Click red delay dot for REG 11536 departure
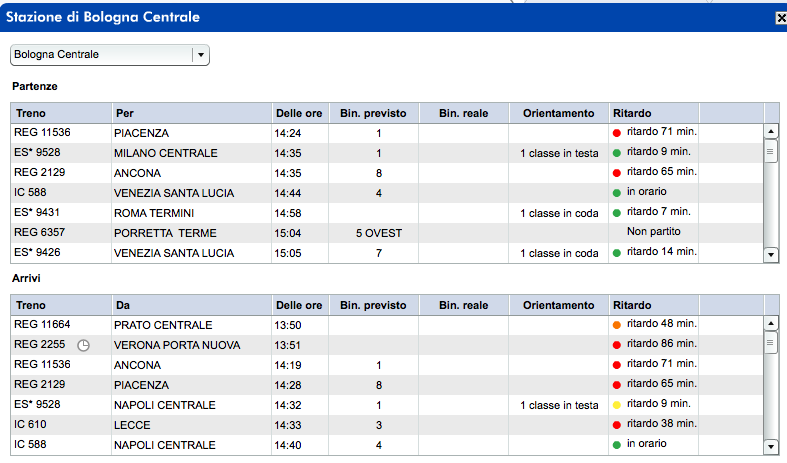 (617, 132)
